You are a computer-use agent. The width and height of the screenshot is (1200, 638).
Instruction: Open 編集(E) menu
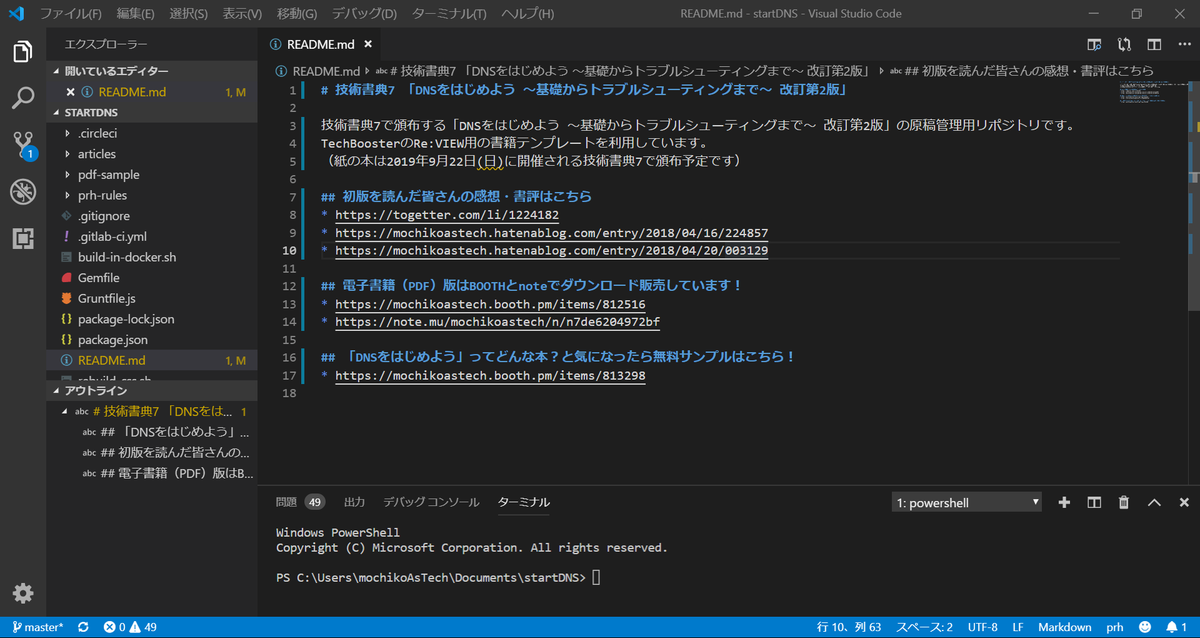coord(135,14)
